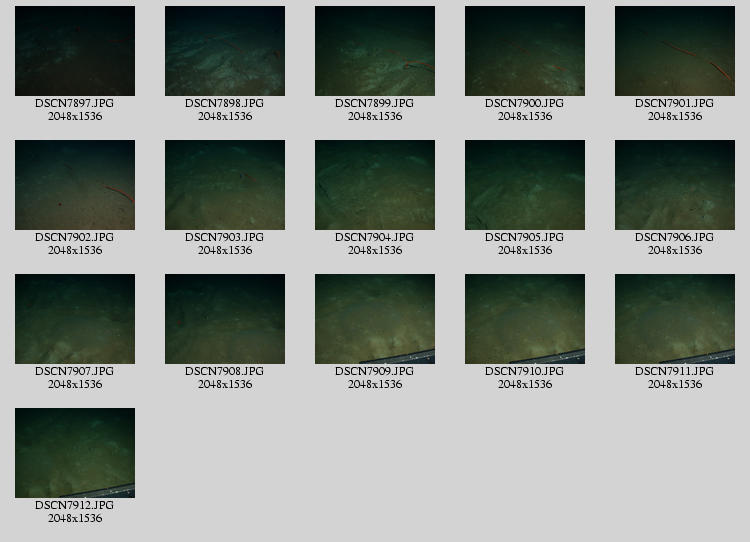Click the file name DSCN7902.JPG
The height and width of the screenshot is (542, 750).
(75, 237)
